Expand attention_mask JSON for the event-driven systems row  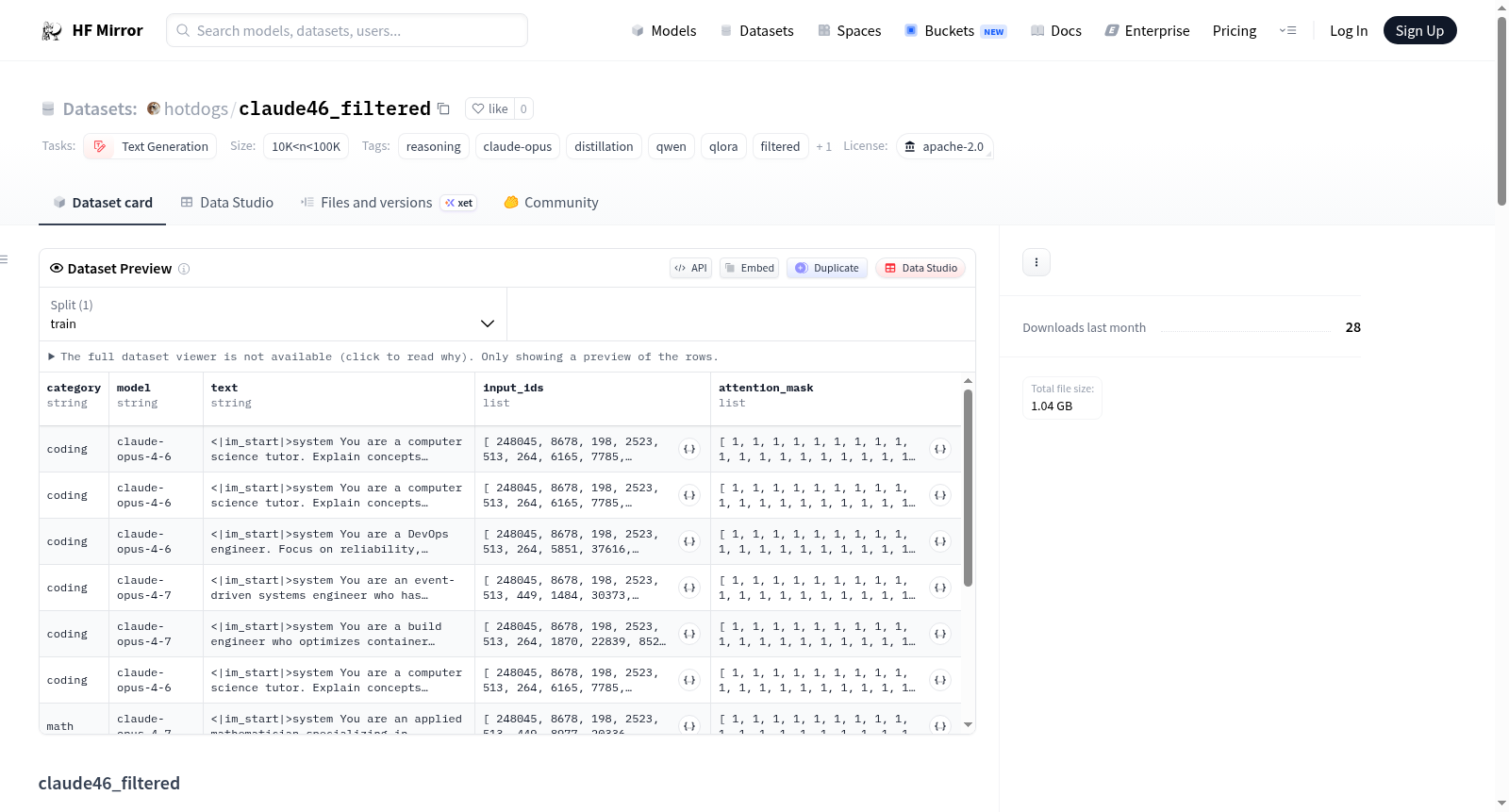pos(940,588)
